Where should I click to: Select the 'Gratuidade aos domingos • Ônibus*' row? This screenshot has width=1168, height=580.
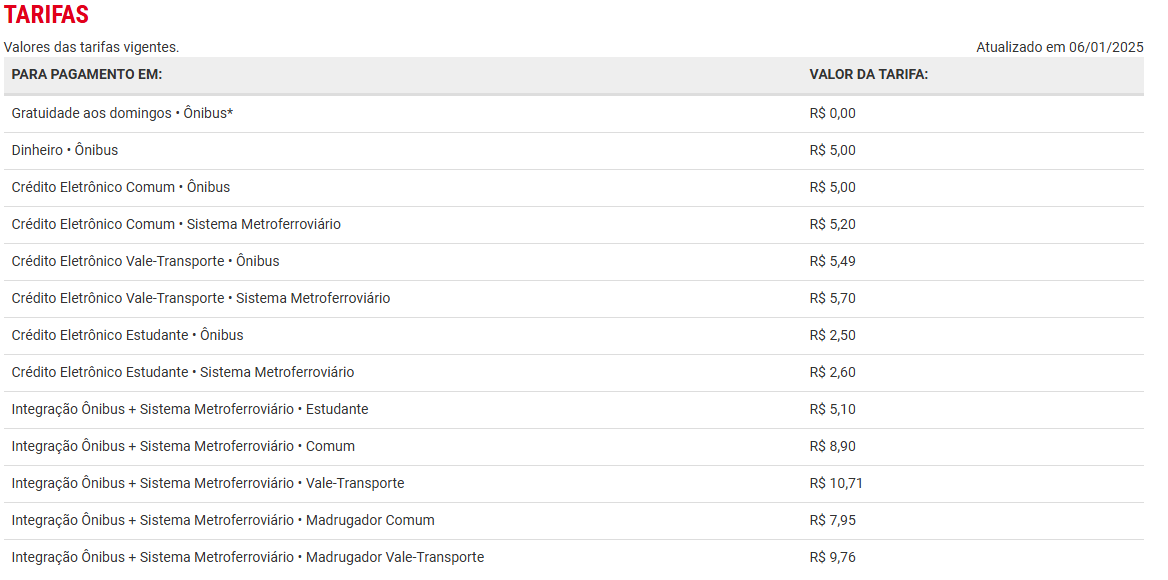[x=574, y=114]
